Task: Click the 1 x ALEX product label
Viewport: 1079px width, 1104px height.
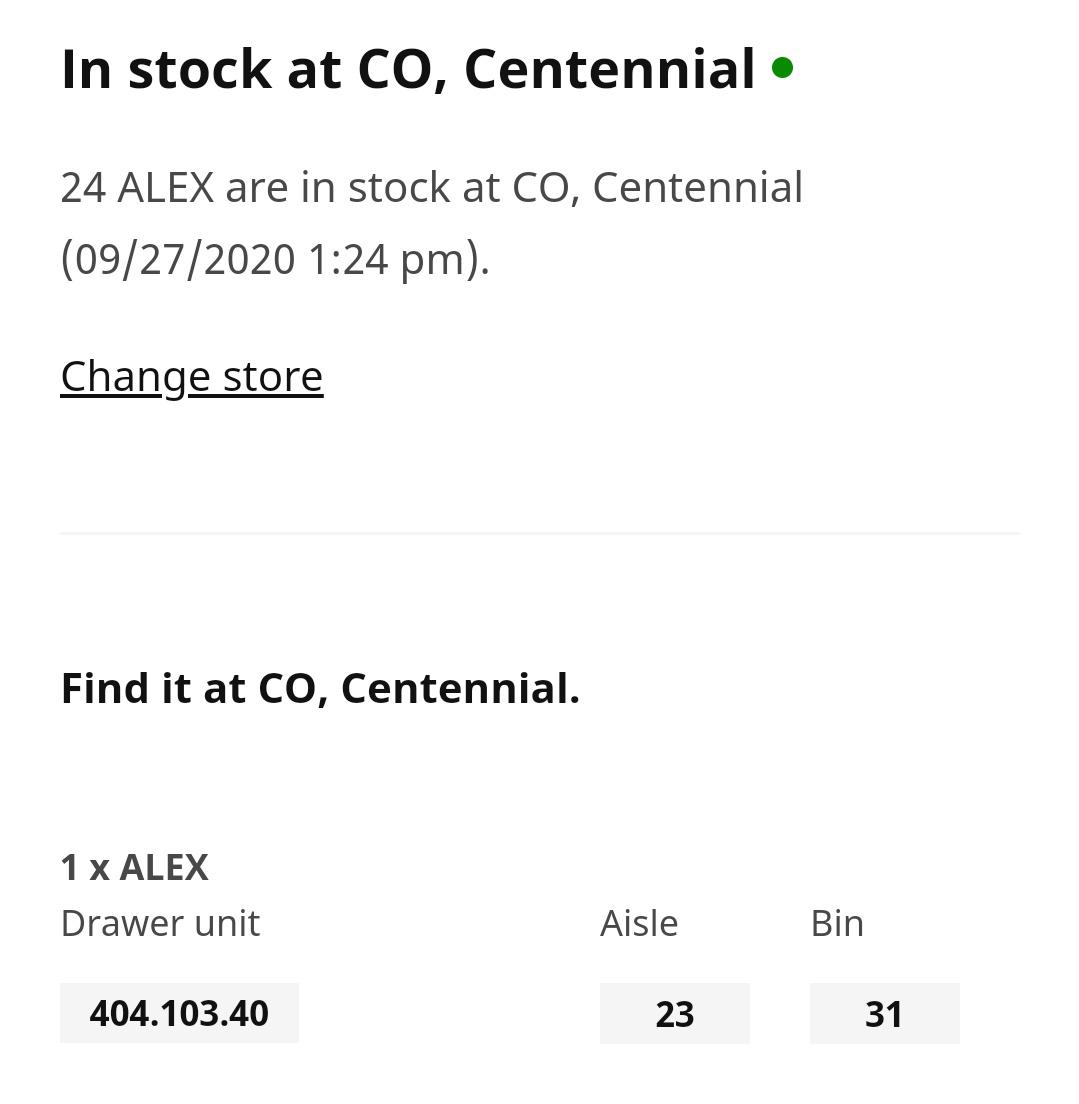Action: 134,866
